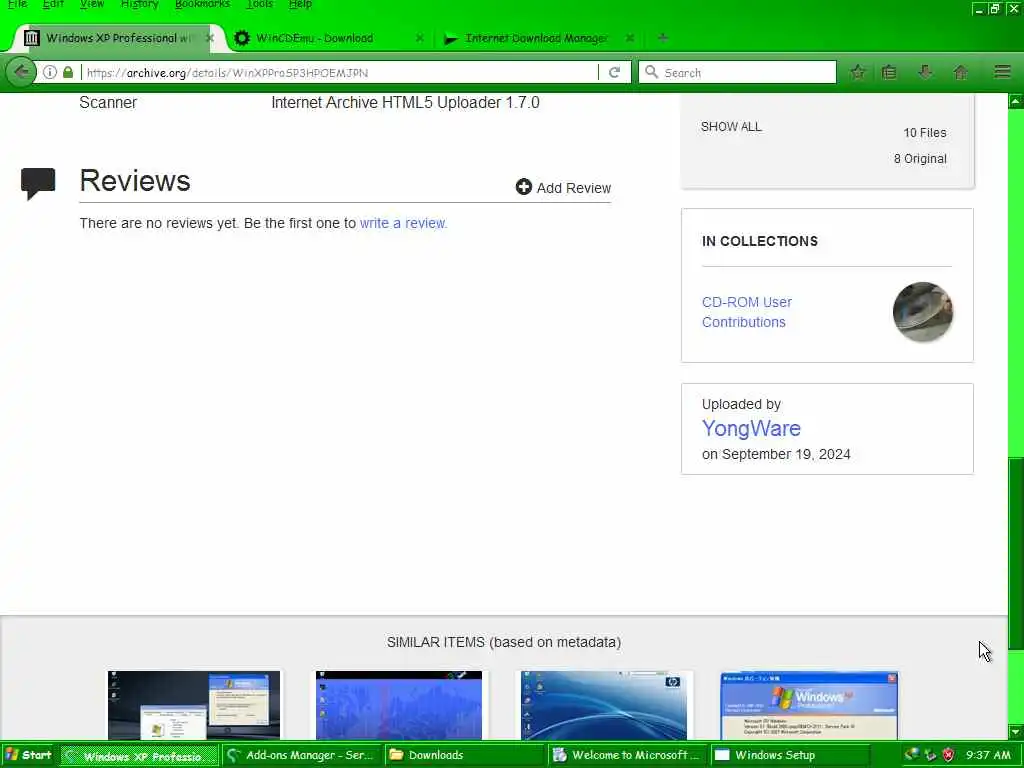
Task: Open the YongWare uploader profile link
Action: coord(751,428)
